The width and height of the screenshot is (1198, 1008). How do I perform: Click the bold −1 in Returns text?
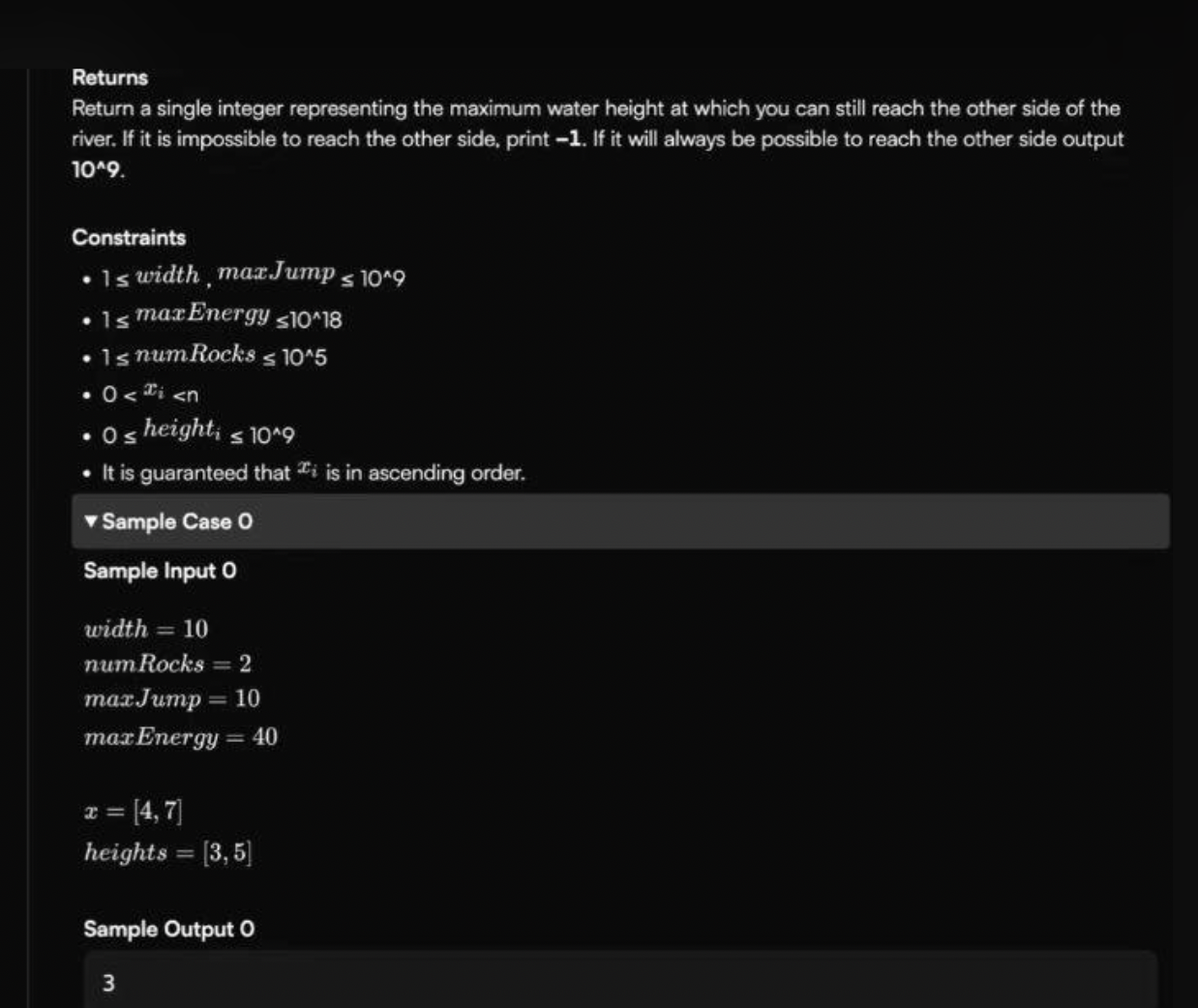[x=570, y=139]
